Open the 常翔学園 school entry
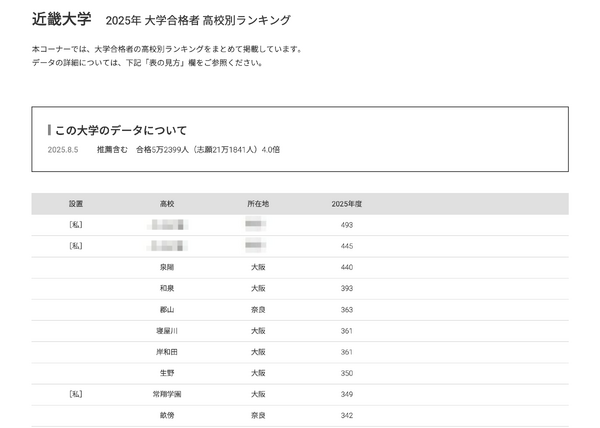 pos(166,394)
